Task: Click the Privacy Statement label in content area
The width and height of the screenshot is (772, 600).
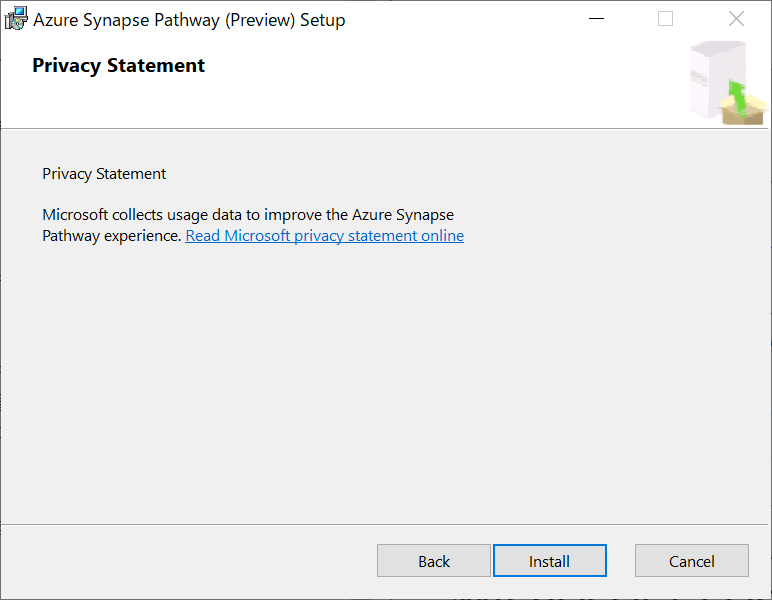Action: (x=104, y=174)
